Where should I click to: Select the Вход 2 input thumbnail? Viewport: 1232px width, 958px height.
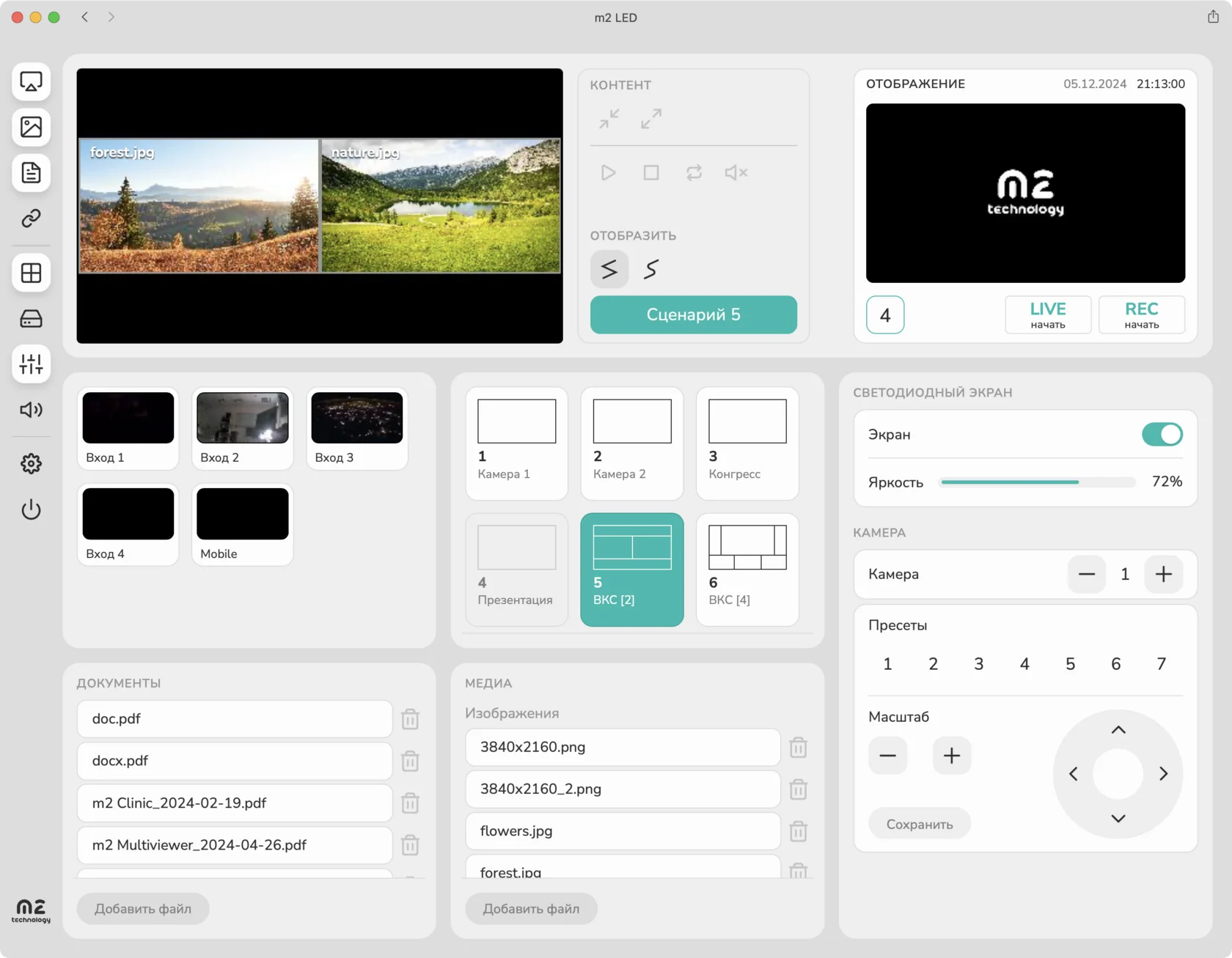pyautogui.click(x=243, y=429)
